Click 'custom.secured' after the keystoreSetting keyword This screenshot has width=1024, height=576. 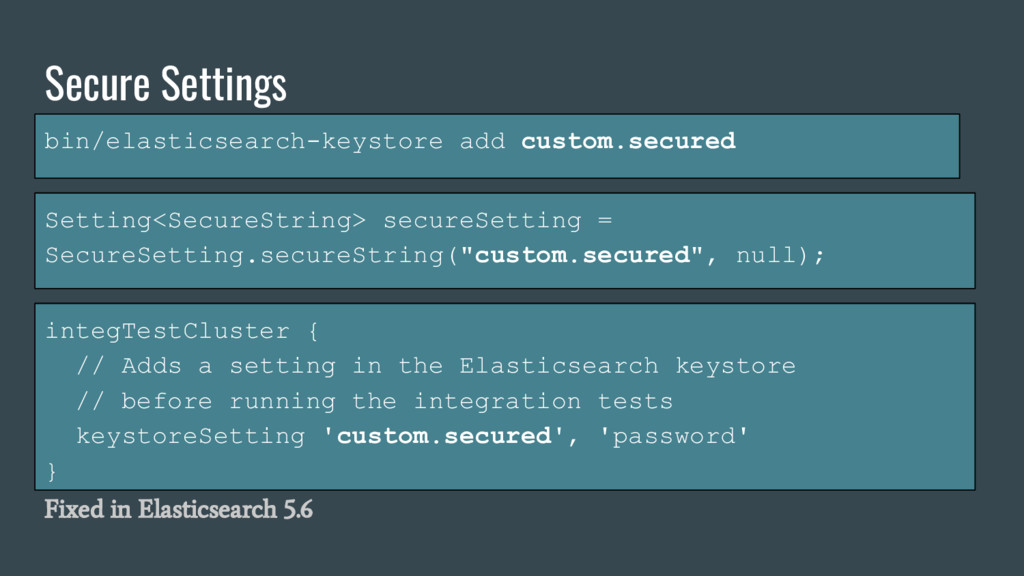(443, 436)
